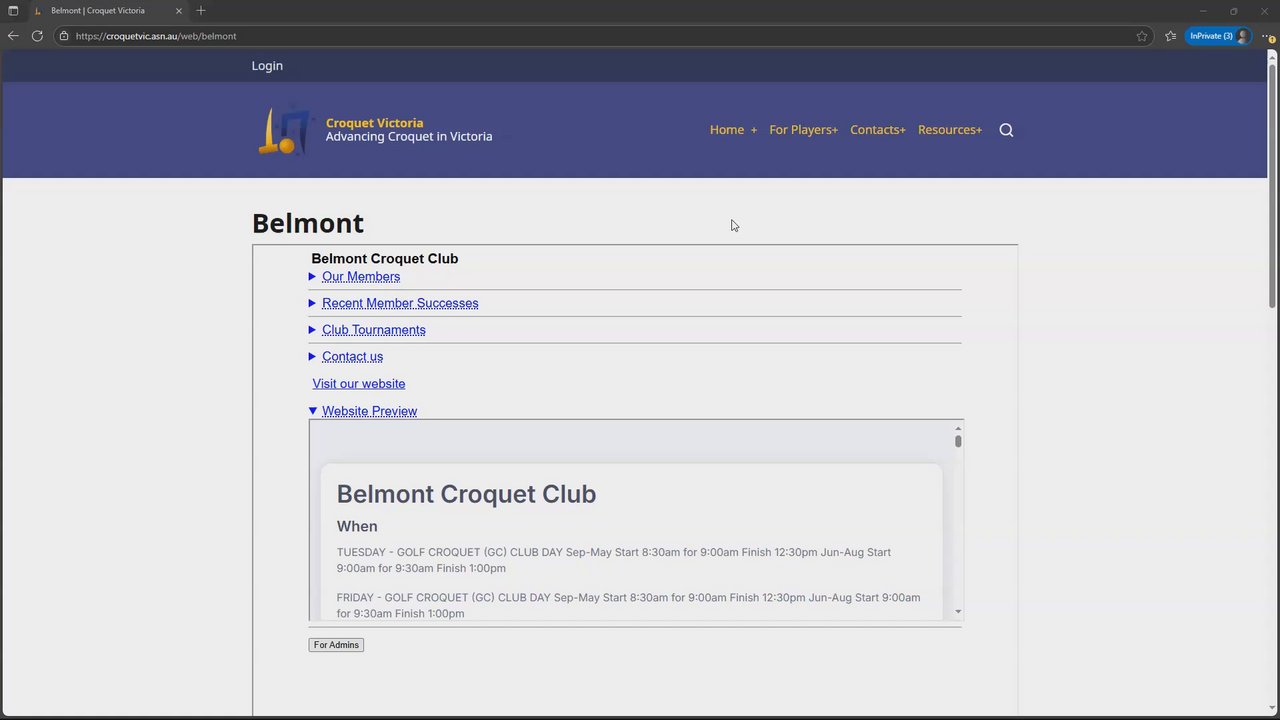Click the preview pane scroll-down arrow
This screenshot has height=720, width=1280.
(958, 612)
